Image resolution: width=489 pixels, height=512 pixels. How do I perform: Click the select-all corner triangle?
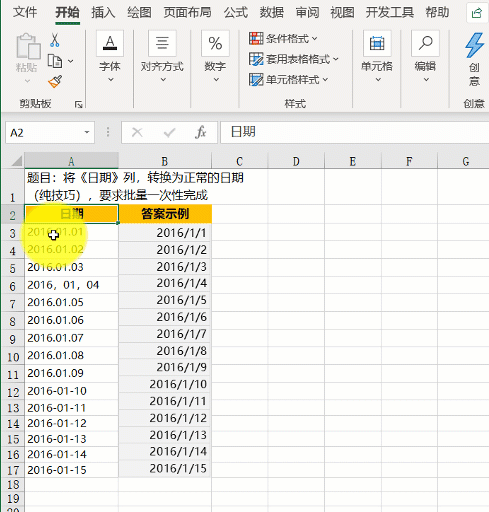[x=17, y=161]
